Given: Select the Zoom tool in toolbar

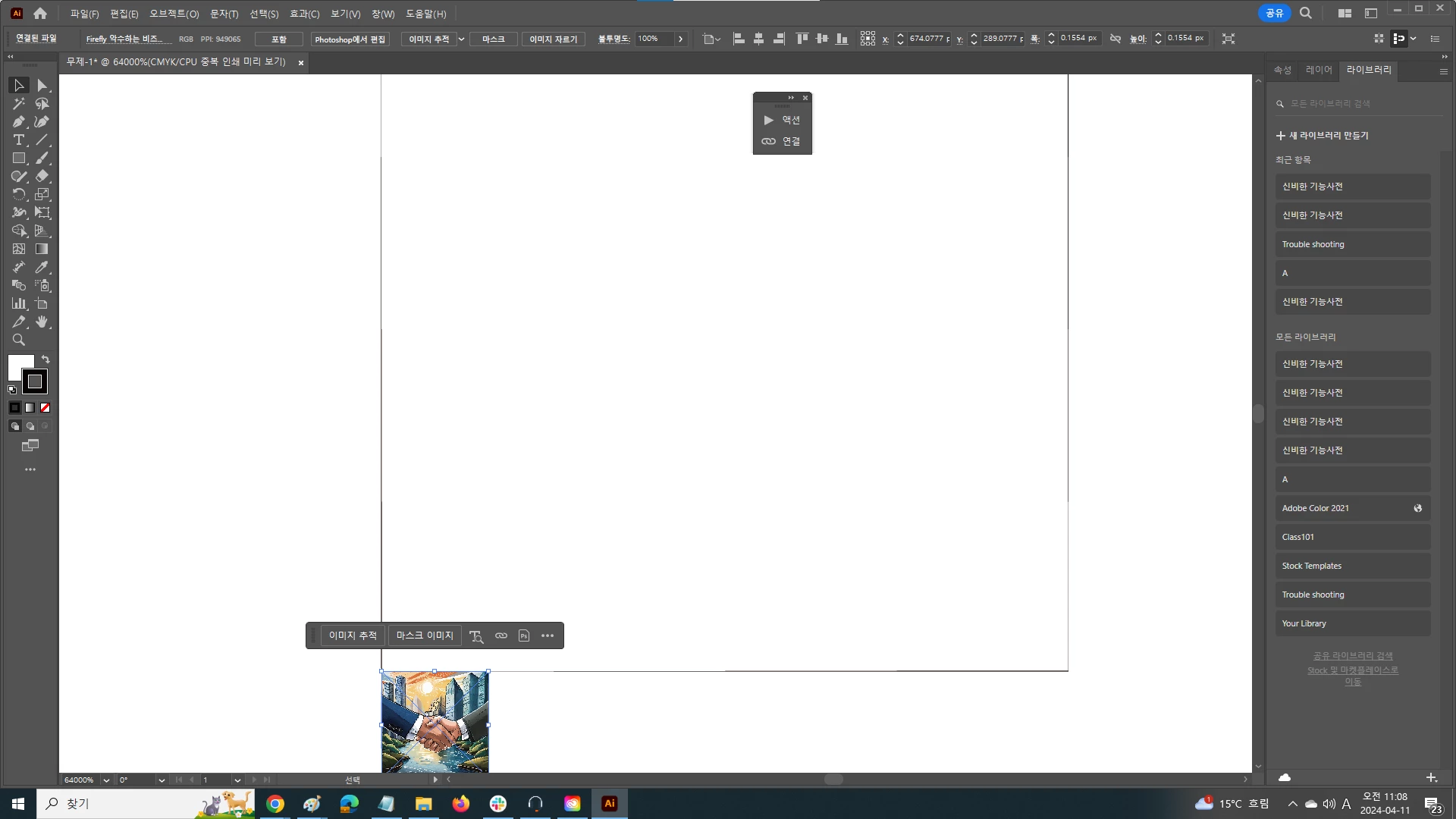Looking at the screenshot, I should [x=18, y=340].
